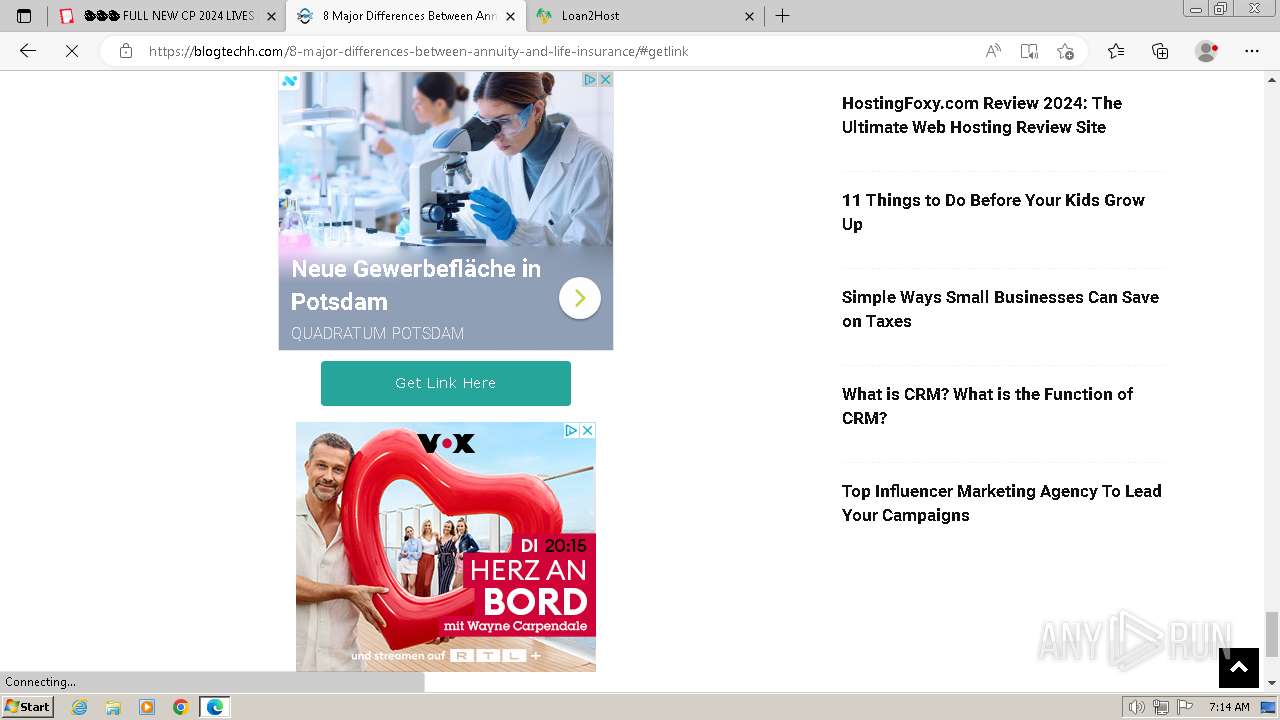
Task: Open Top Influencer Marketing Agency article
Action: pyautogui.click(x=1001, y=503)
